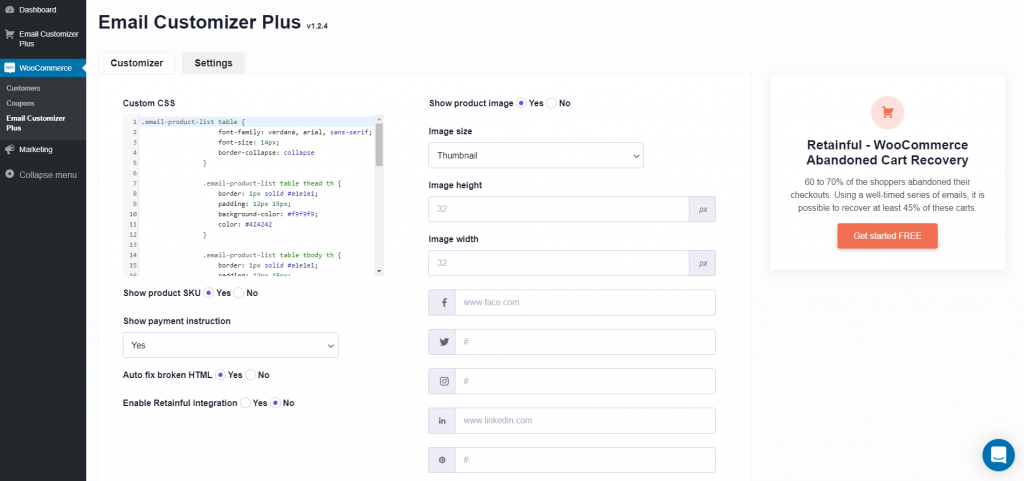This screenshot has width=1024, height=481.
Task: Click the CSS editor scroll-down arrow
Action: (x=379, y=271)
